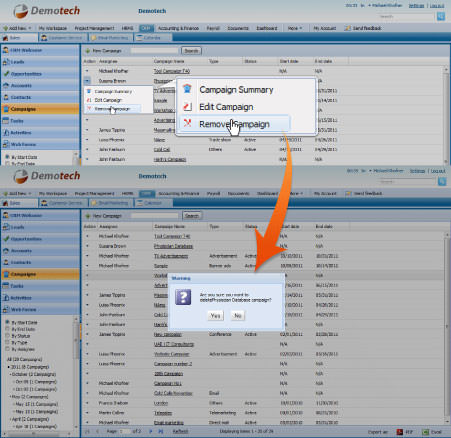Click the Sales home icon in the Warning-dialog screenshot
The height and width of the screenshot is (438, 451).
click(5, 203)
